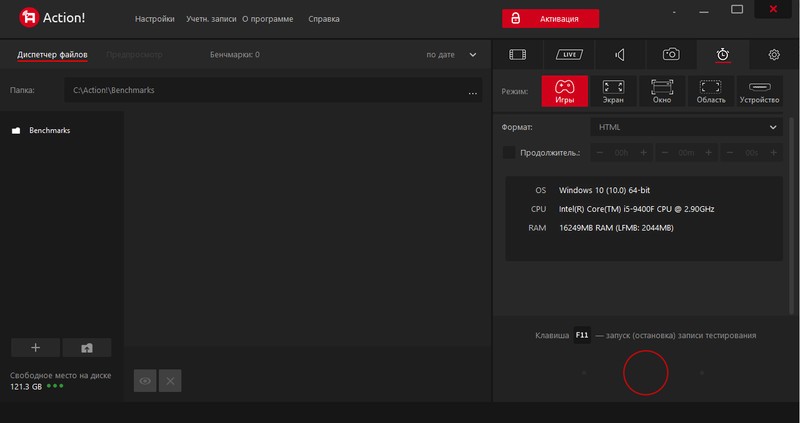Open the screenshots tab (camera icon)

[x=671, y=54]
